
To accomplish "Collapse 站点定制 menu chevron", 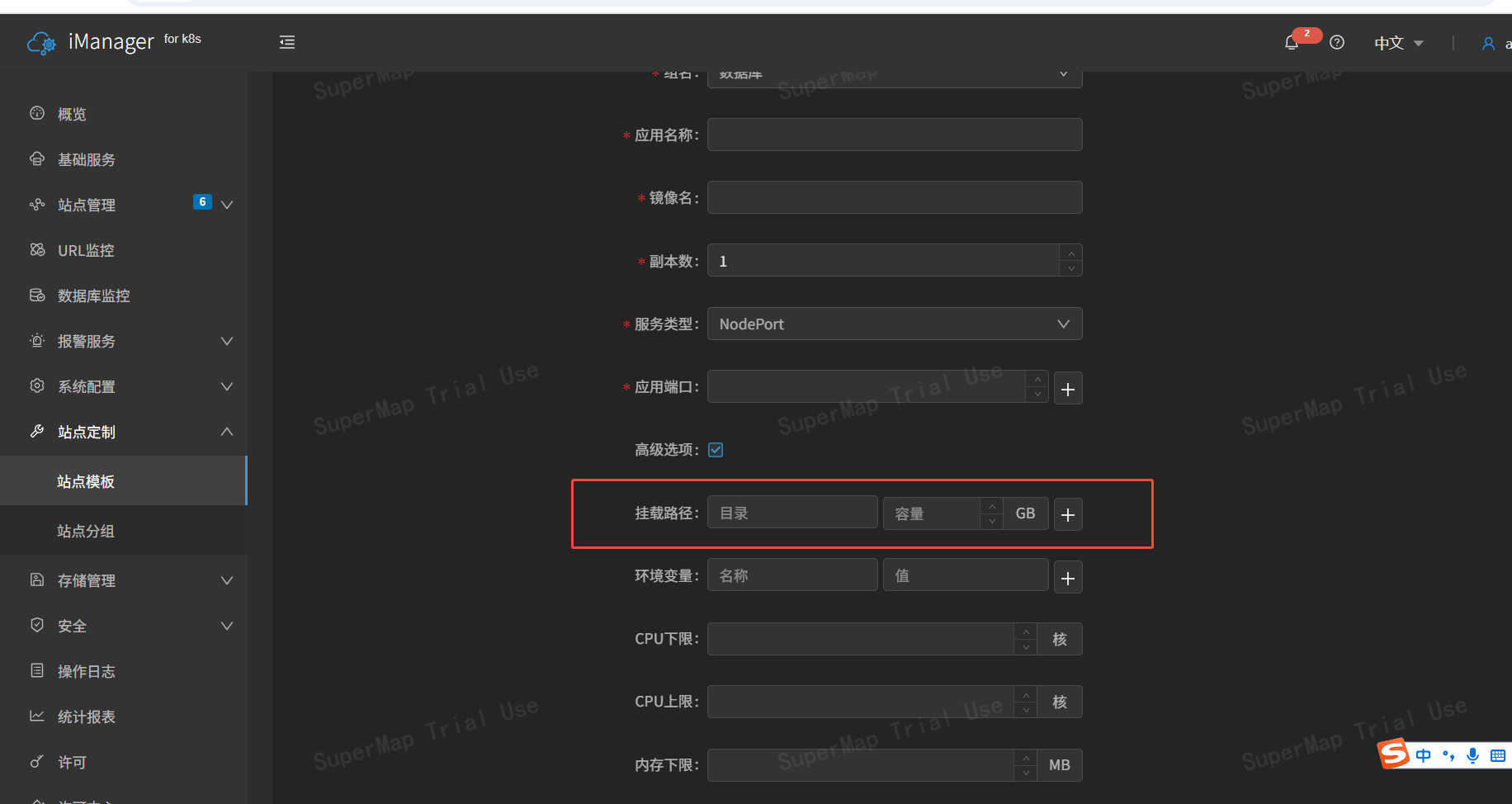I will 227,432.
